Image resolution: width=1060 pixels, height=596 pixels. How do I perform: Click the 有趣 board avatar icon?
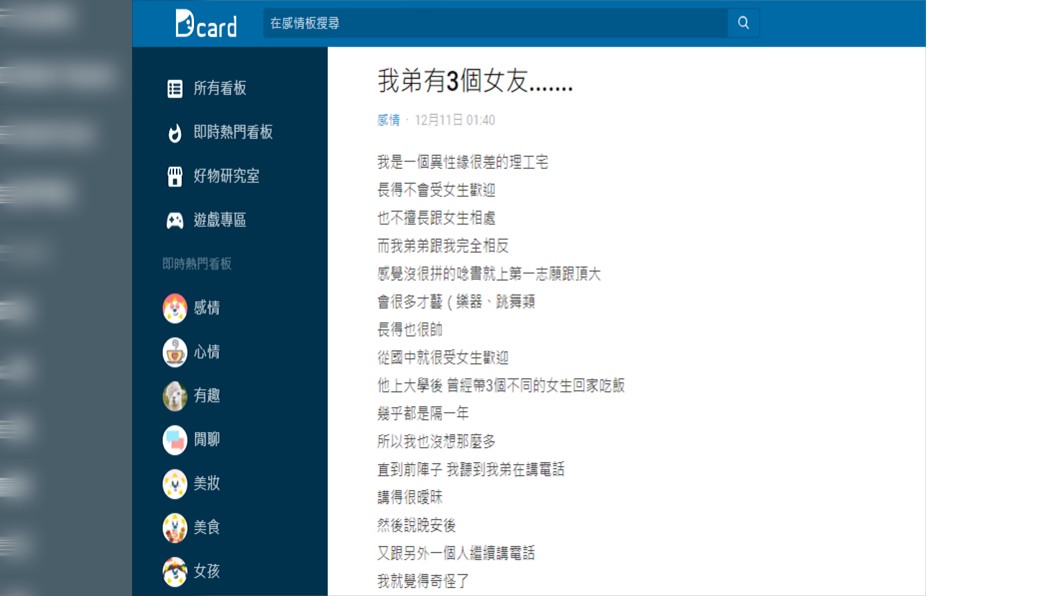tap(174, 396)
